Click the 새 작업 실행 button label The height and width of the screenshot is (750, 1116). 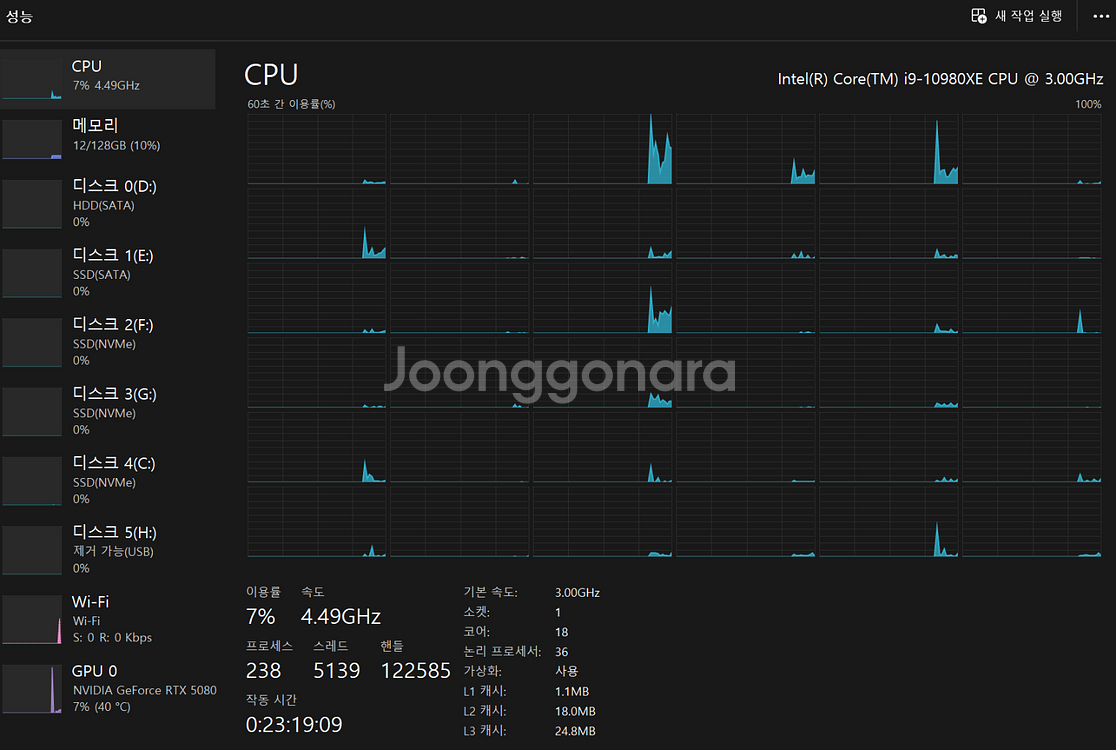1028,16
